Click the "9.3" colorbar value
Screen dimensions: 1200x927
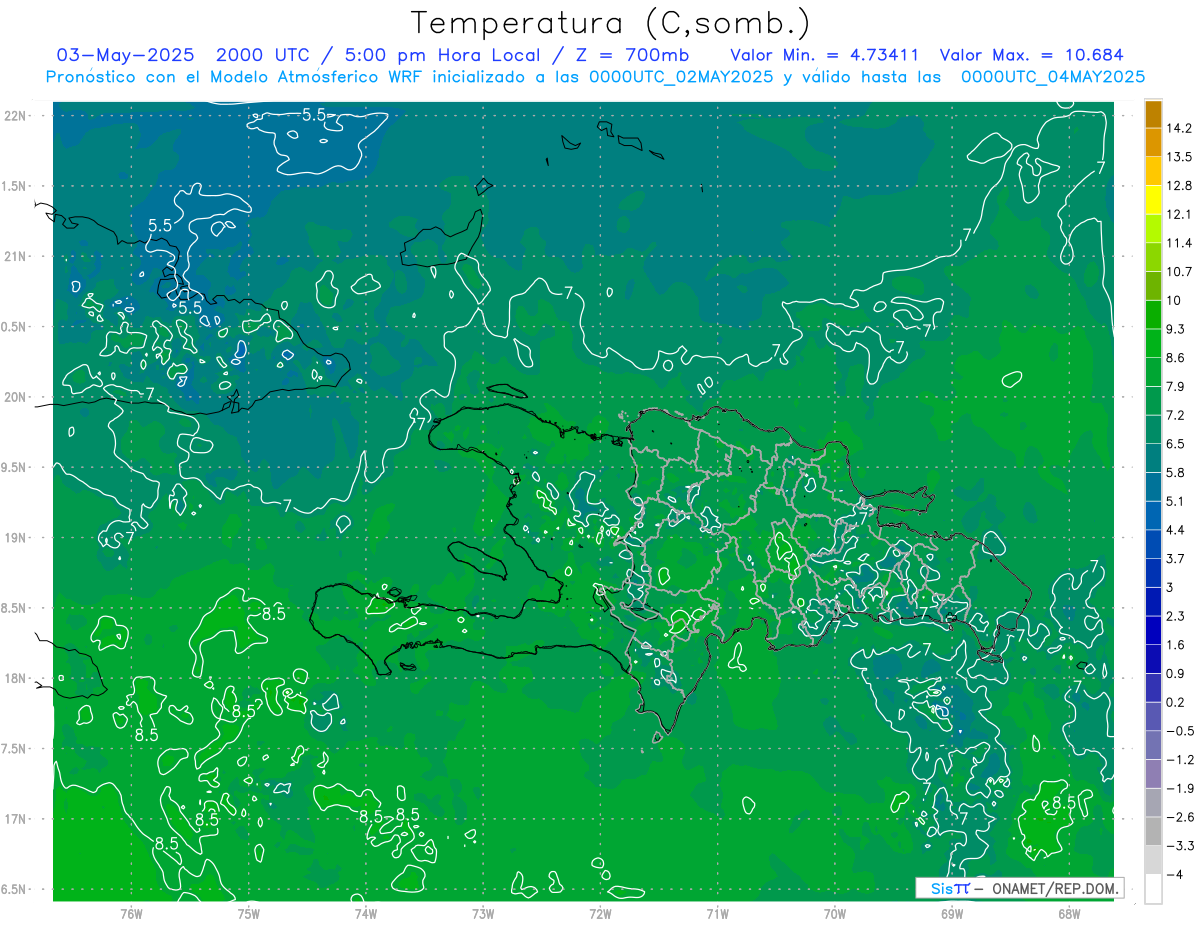coord(1176,330)
